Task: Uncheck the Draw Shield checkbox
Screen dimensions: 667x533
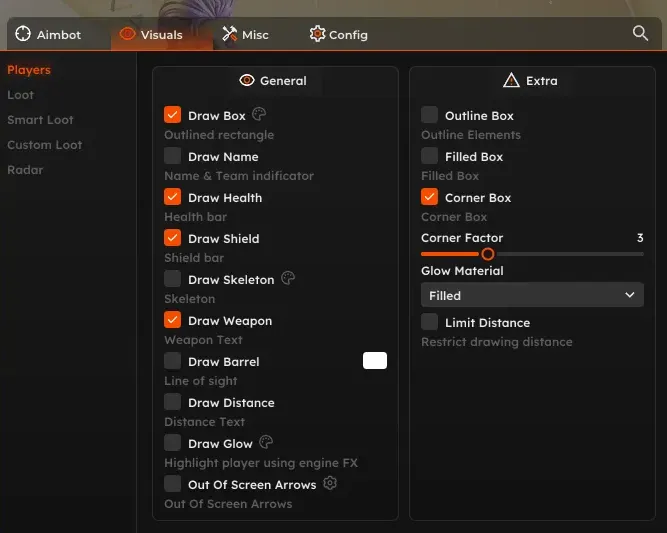Action: point(172,238)
